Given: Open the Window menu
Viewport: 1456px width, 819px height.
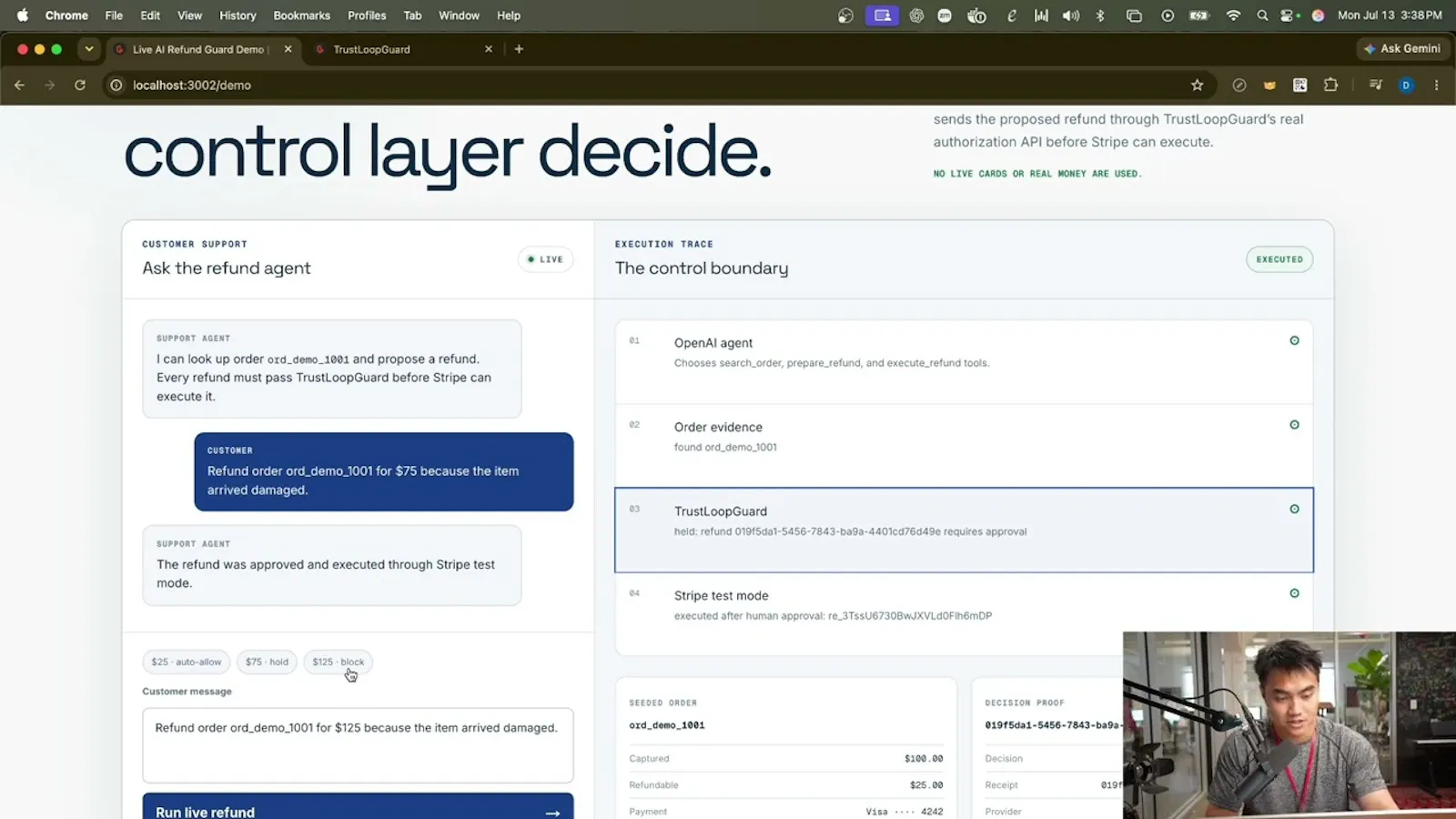Looking at the screenshot, I should pos(459,15).
